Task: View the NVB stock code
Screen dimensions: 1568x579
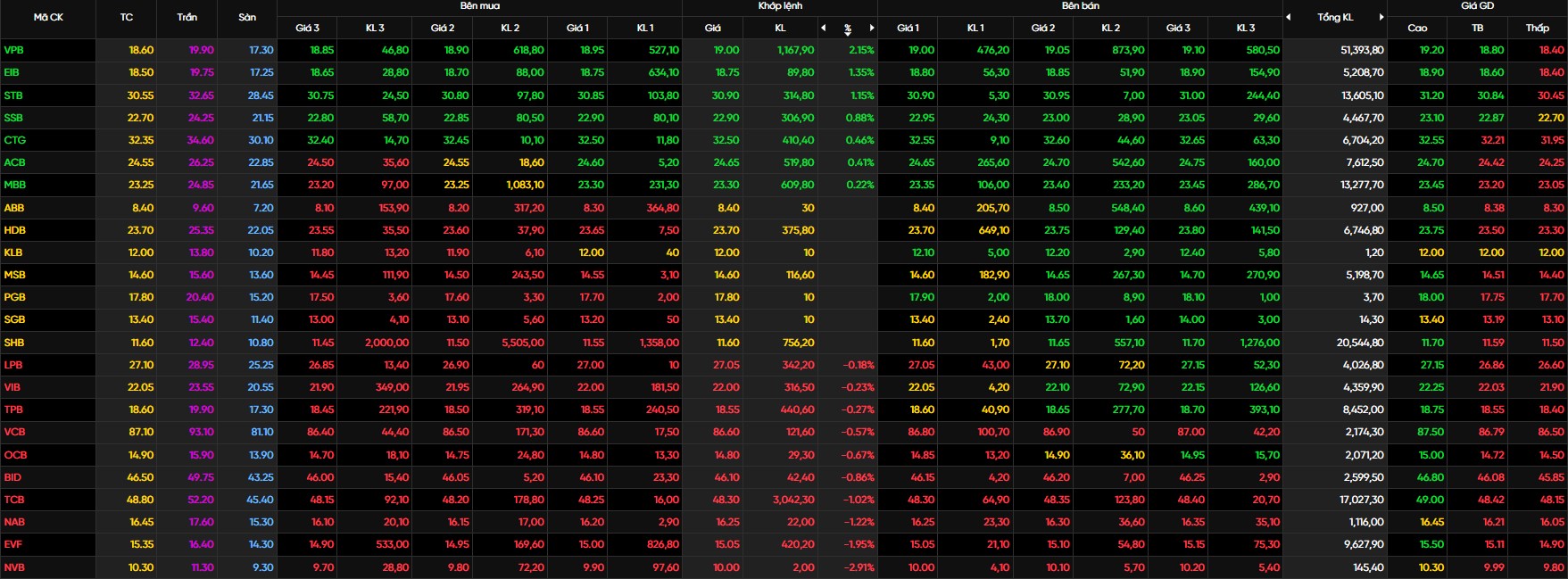Action: [x=14, y=567]
